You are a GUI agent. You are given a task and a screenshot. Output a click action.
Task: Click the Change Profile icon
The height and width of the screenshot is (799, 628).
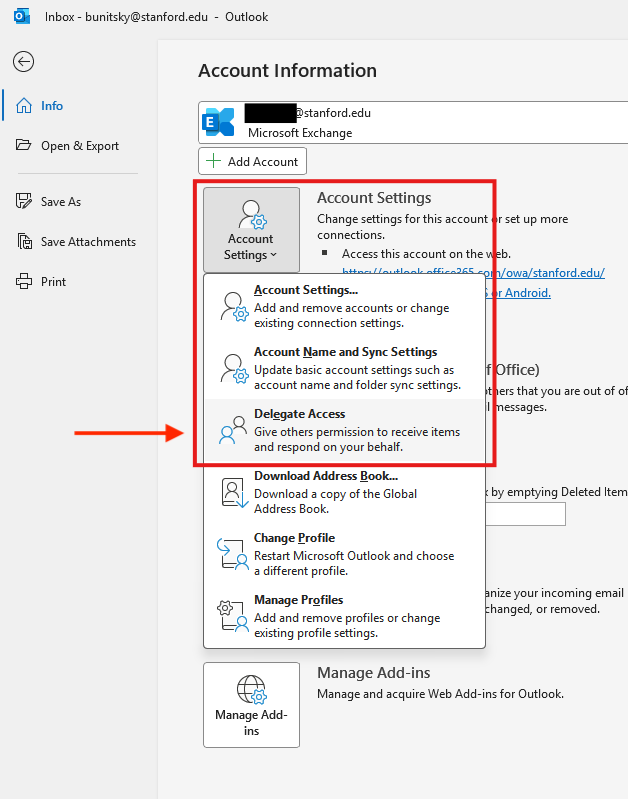tap(233, 554)
